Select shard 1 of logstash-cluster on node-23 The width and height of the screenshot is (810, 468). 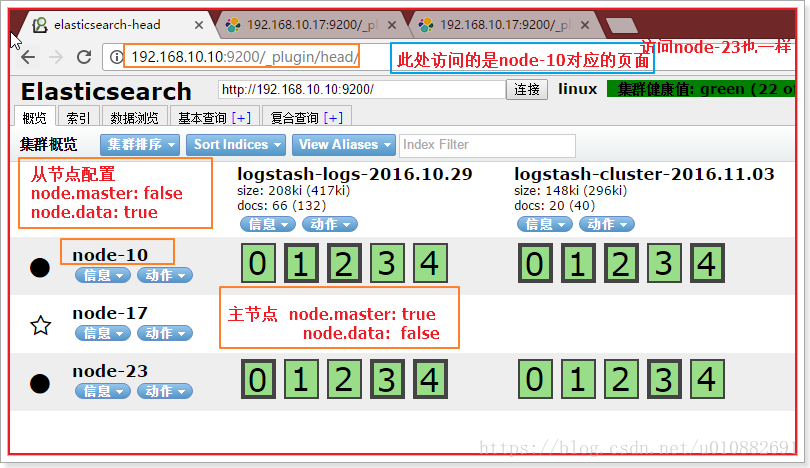click(x=578, y=380)
